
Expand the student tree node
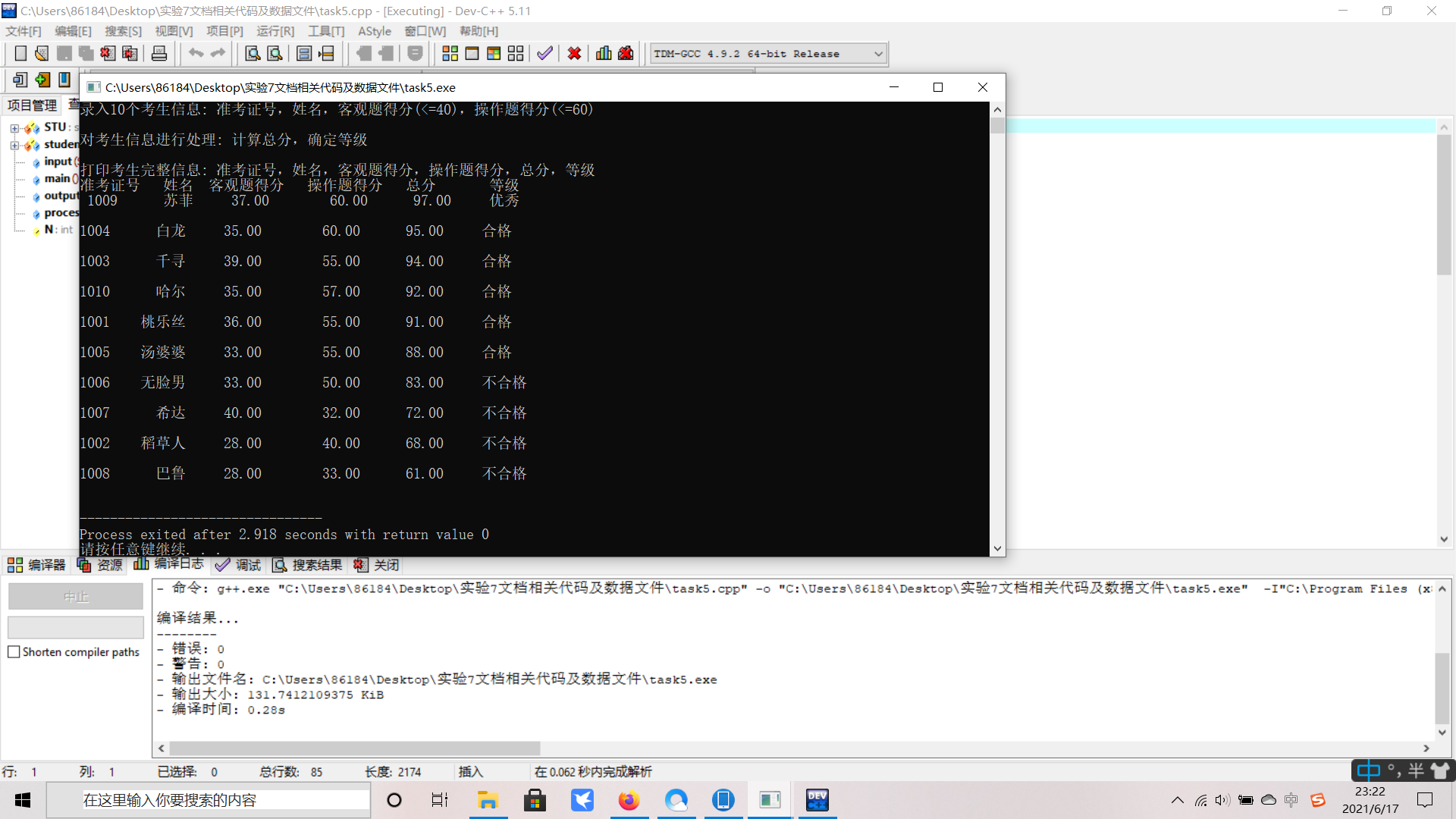coord(14,145)
